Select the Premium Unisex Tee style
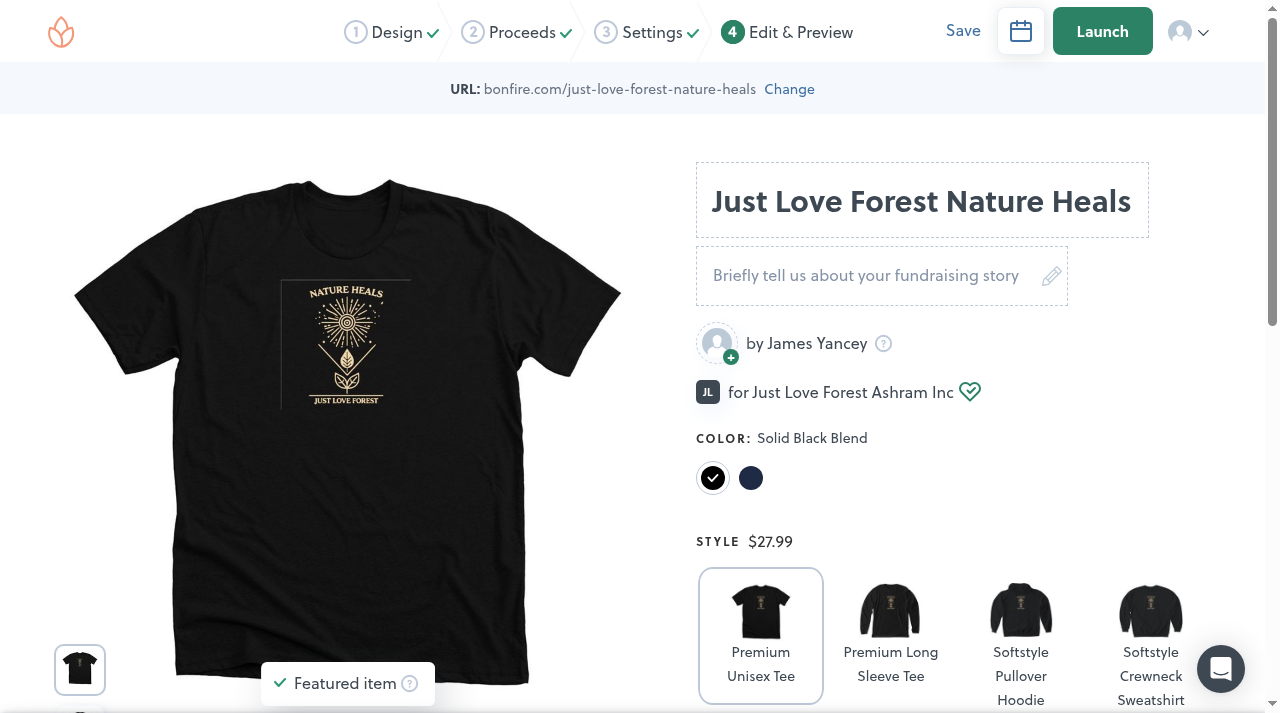1280x713 pixels. [x=761, y=636]
